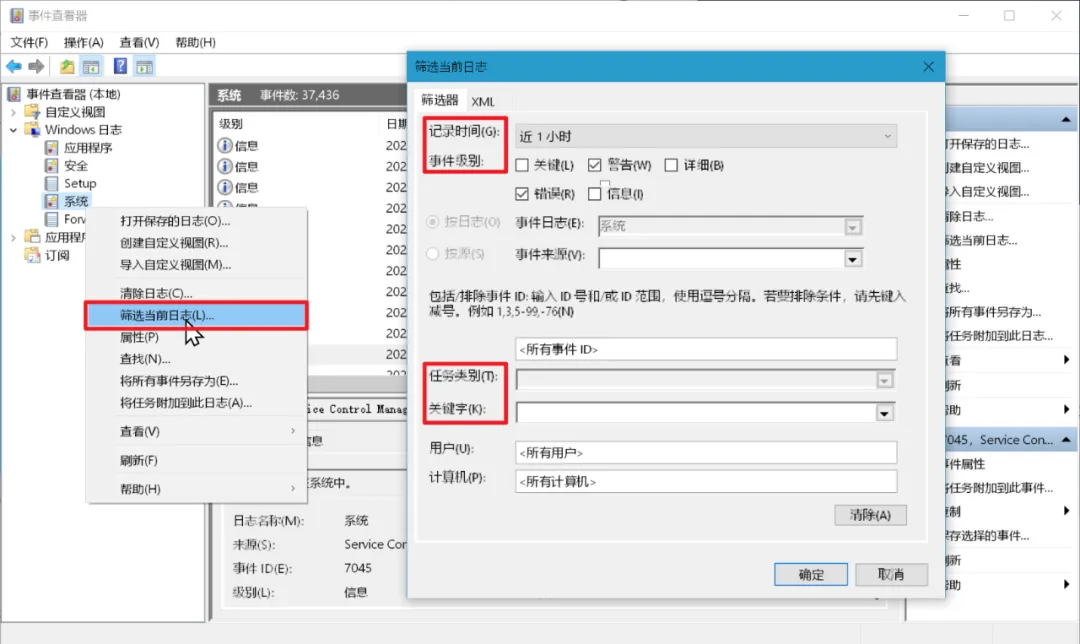Click the back navigation arrow icon
The width and height of the screenshot is (1080, 644).
click(x=15, y=66)
